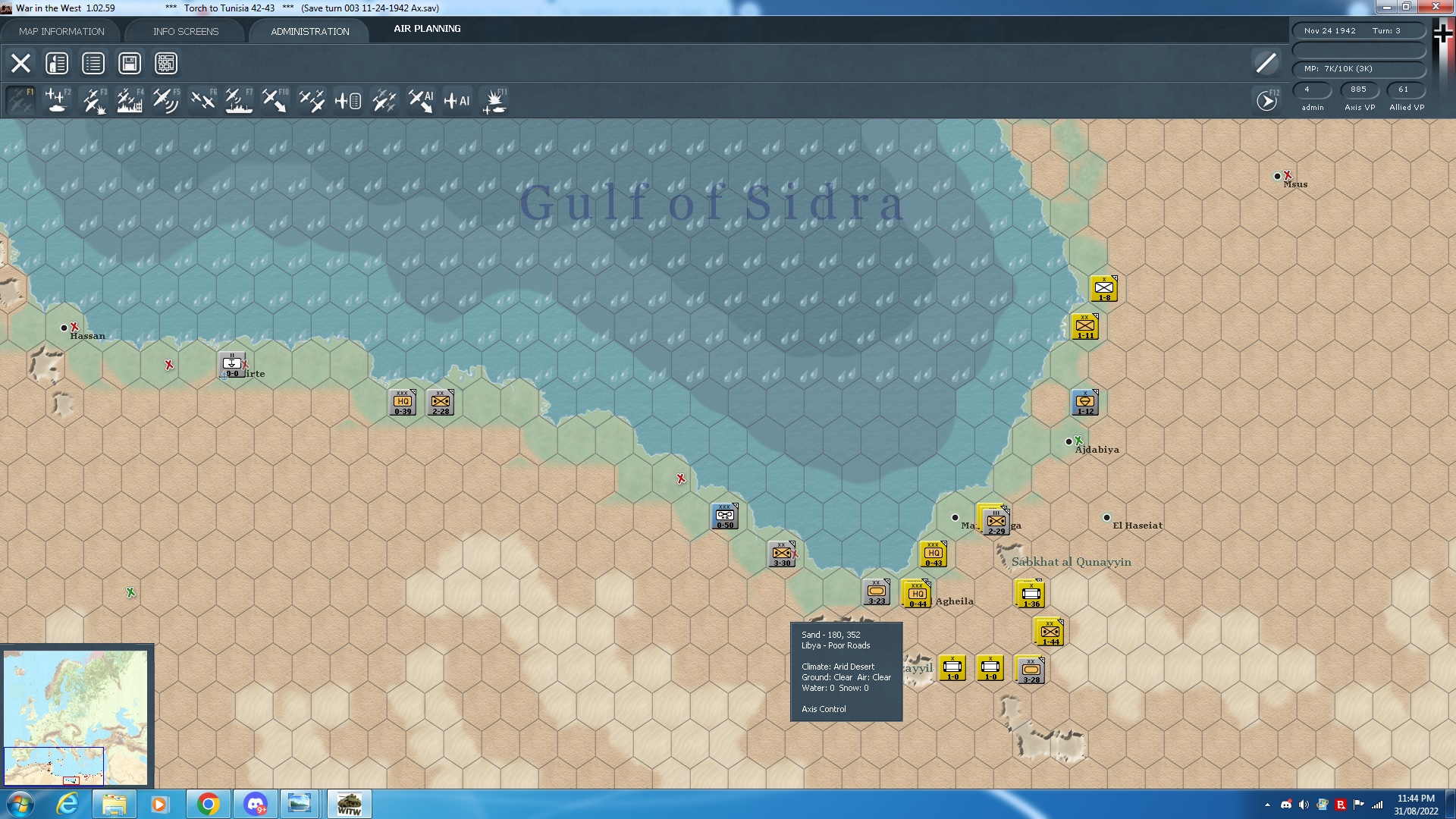Select the blue unit counter 1-12
This screenshot has width=1456, height=819.
click(x=1085, y=403)
